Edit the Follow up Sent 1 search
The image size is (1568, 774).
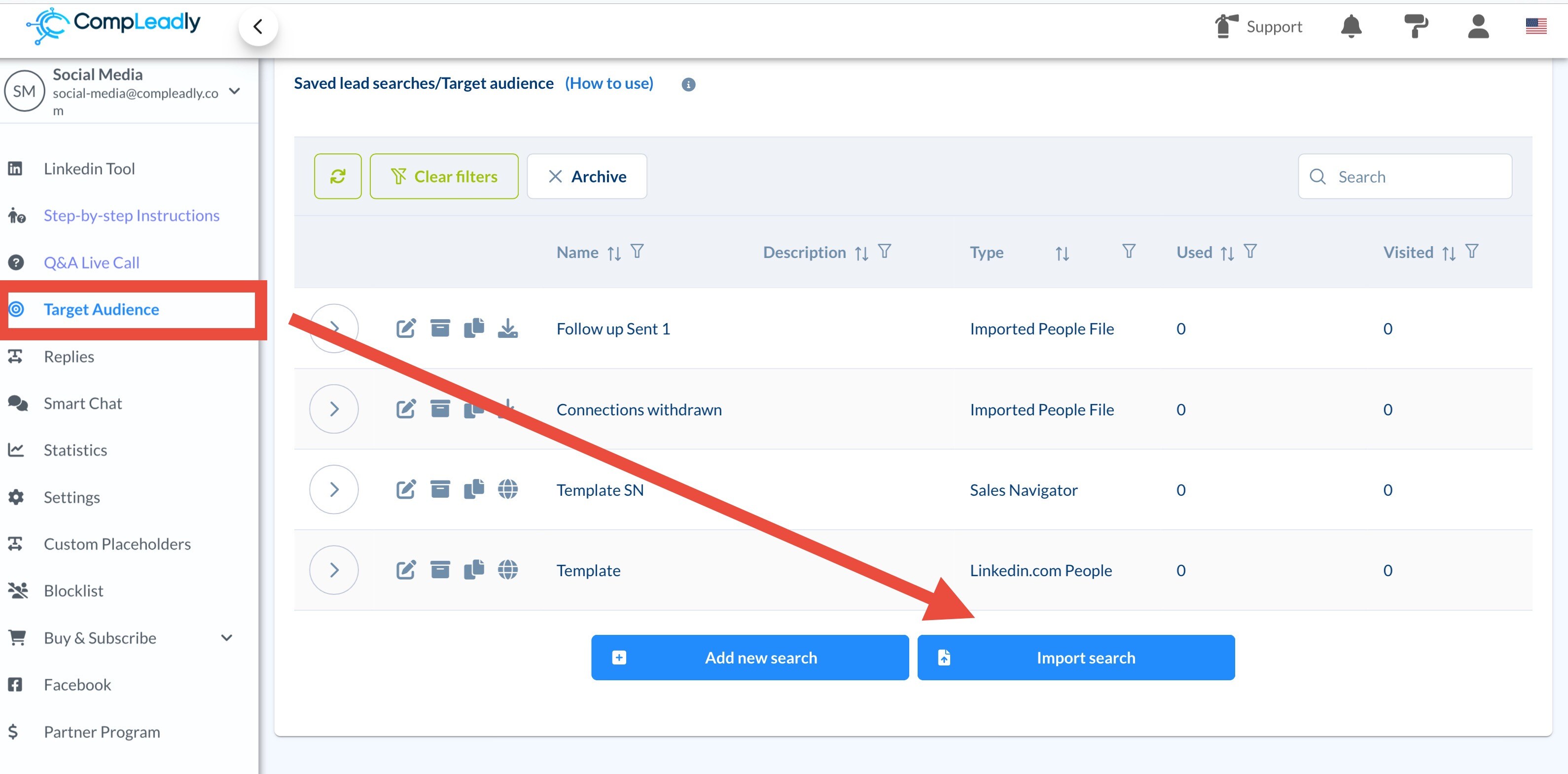point(406,328)
